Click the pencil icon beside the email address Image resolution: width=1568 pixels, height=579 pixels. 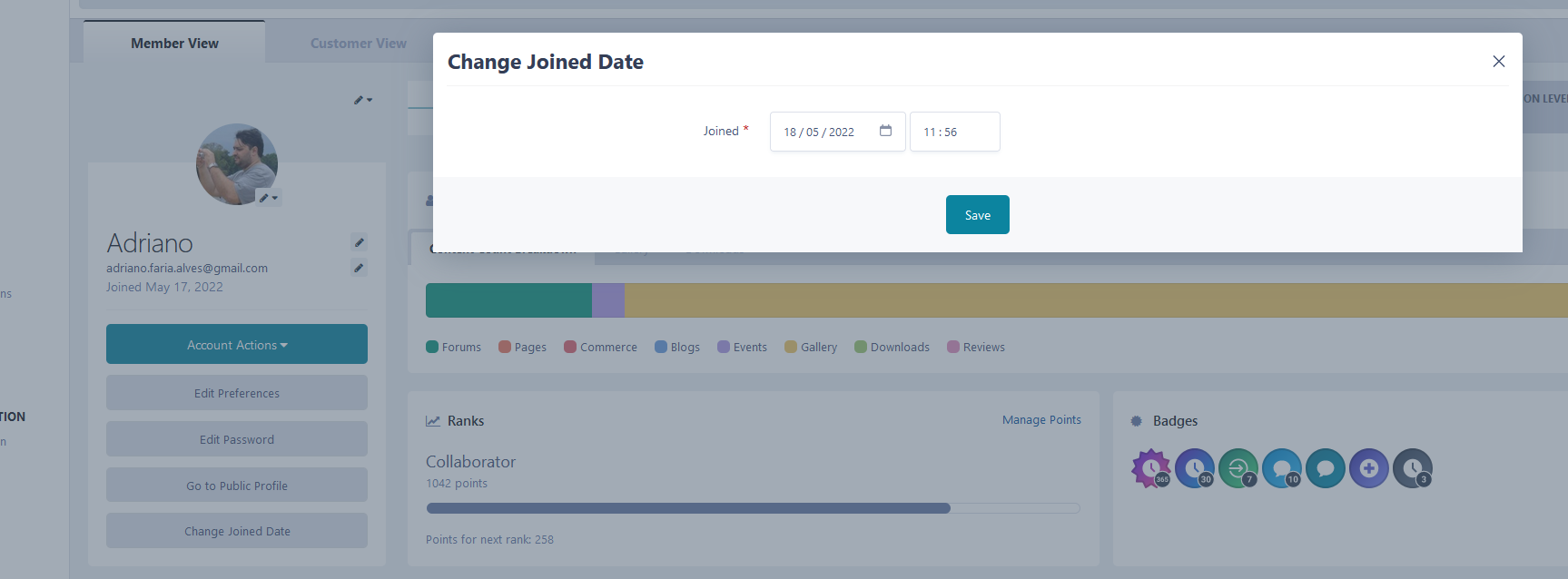tap(360, 268)
